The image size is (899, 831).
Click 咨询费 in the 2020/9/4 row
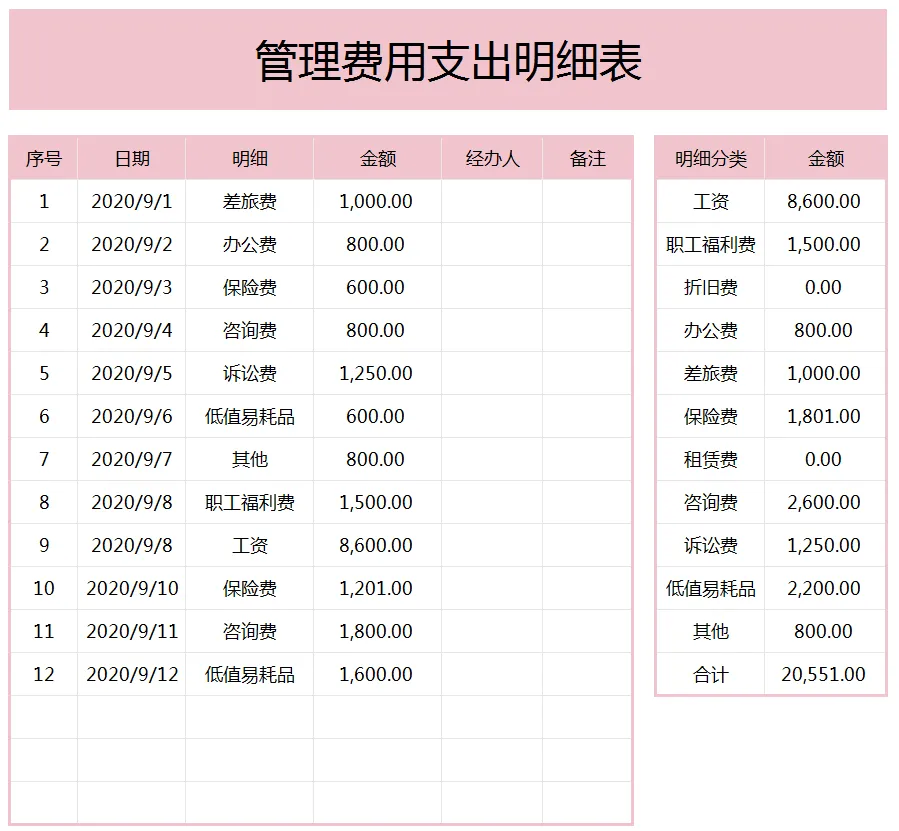[x=249, y=330]
